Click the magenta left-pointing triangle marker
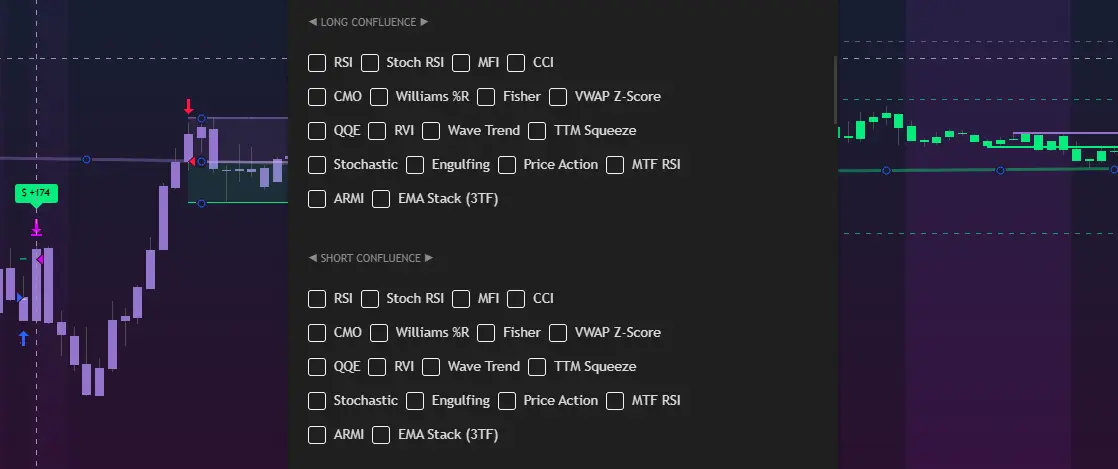Viewport: 1118px width, 469px height. (x=40, y=260)
